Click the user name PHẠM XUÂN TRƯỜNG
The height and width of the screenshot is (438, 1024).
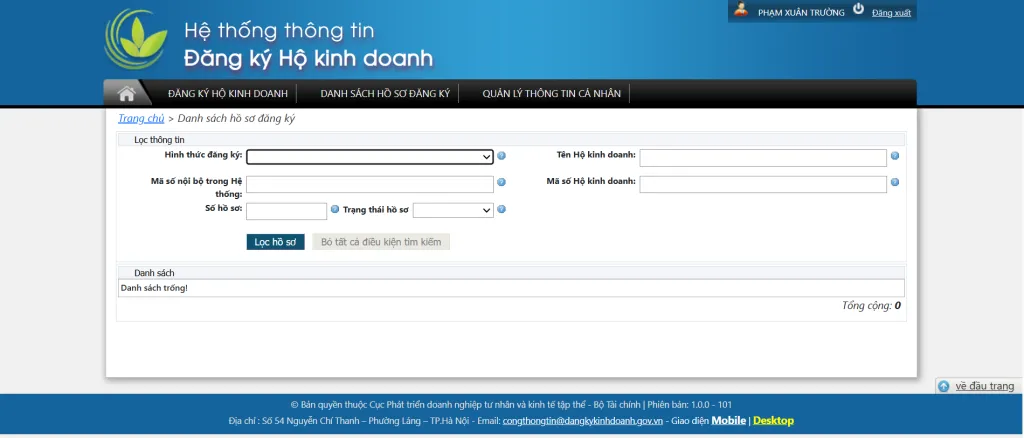801,12
